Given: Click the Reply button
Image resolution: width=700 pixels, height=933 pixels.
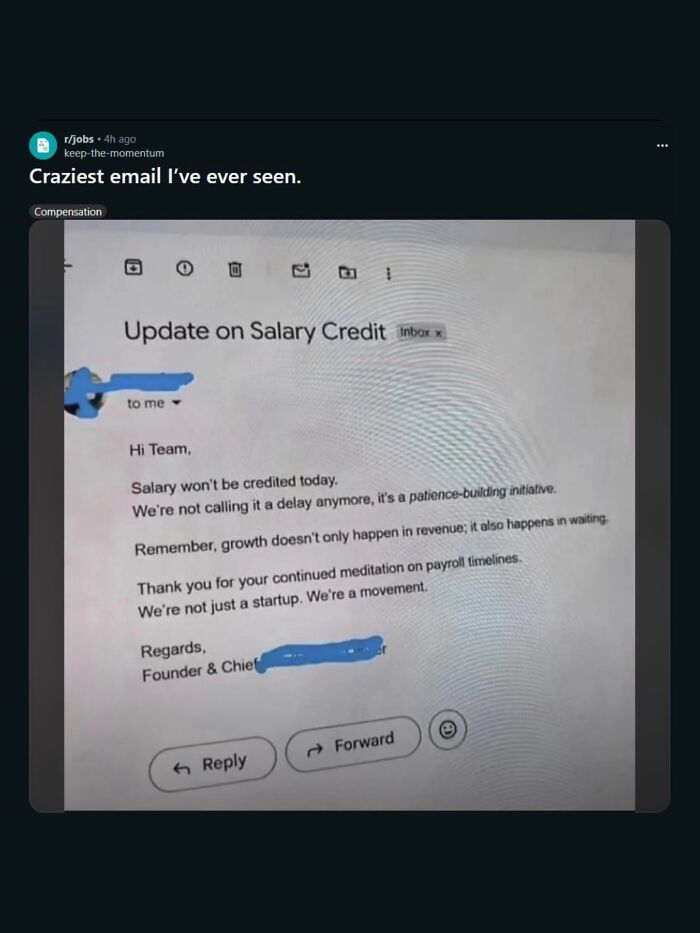Looking at the screenshot, I should (x=212, y=765).
